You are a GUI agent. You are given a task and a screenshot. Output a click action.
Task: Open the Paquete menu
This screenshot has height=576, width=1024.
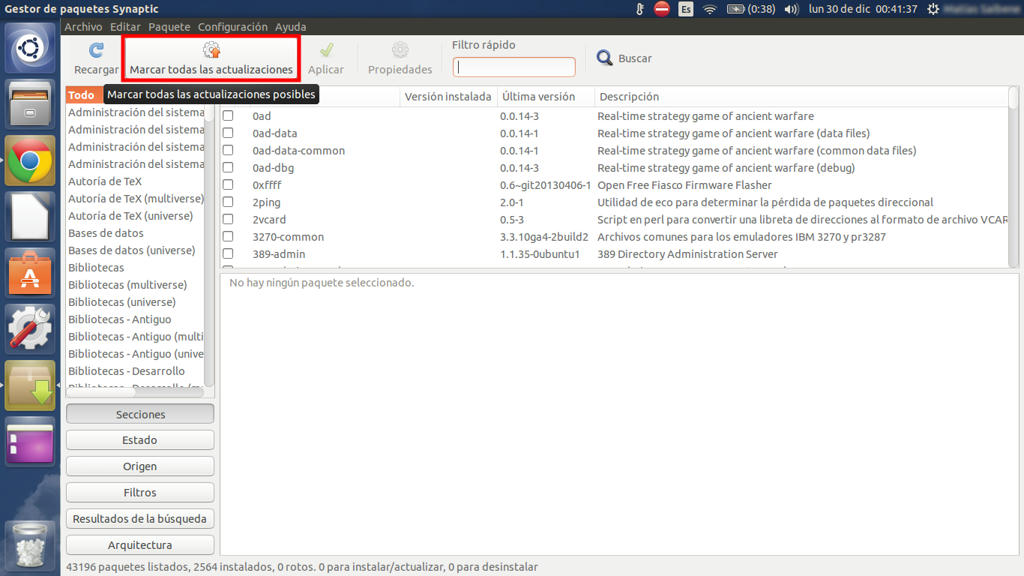coord(169,27)
